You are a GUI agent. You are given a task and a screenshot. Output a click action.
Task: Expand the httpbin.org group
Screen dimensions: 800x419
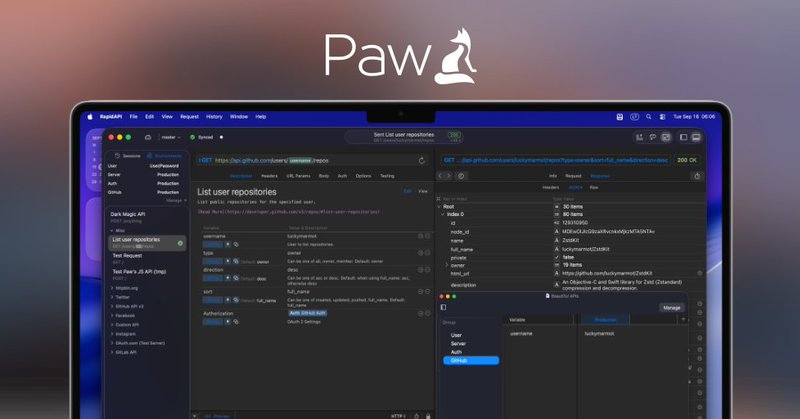tap(112, 288)
